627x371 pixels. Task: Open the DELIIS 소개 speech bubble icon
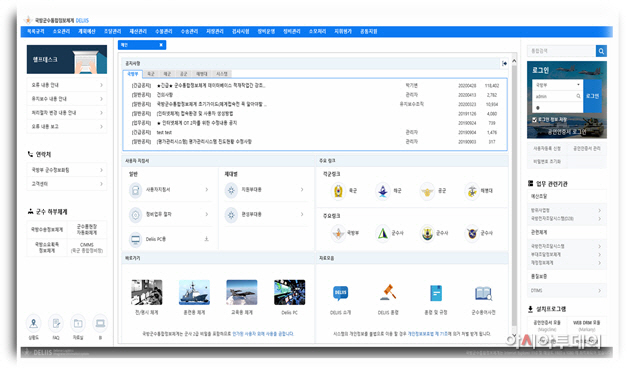click(340, 293)
